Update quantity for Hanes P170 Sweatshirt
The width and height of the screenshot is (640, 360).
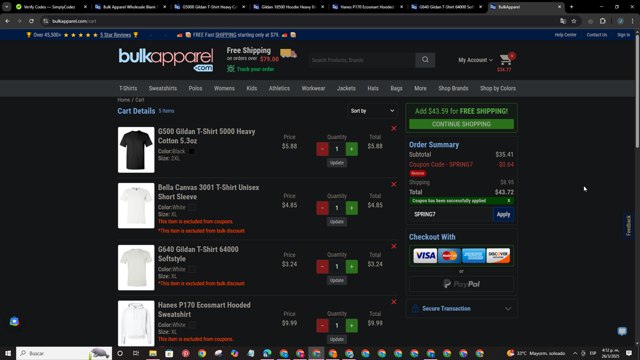[x=337, y=339]
